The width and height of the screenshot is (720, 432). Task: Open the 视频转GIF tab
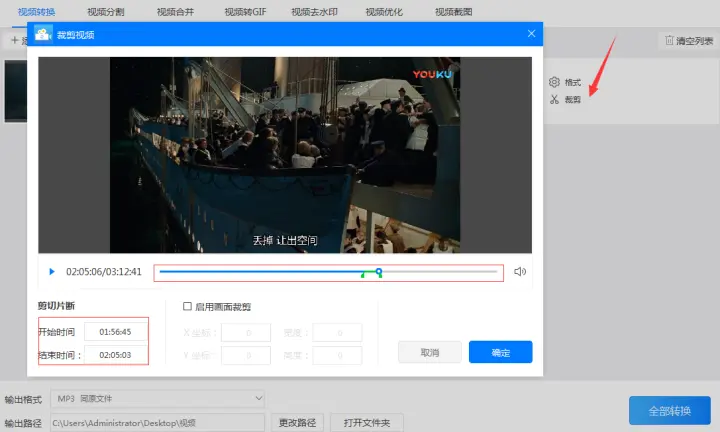point(245,11)
